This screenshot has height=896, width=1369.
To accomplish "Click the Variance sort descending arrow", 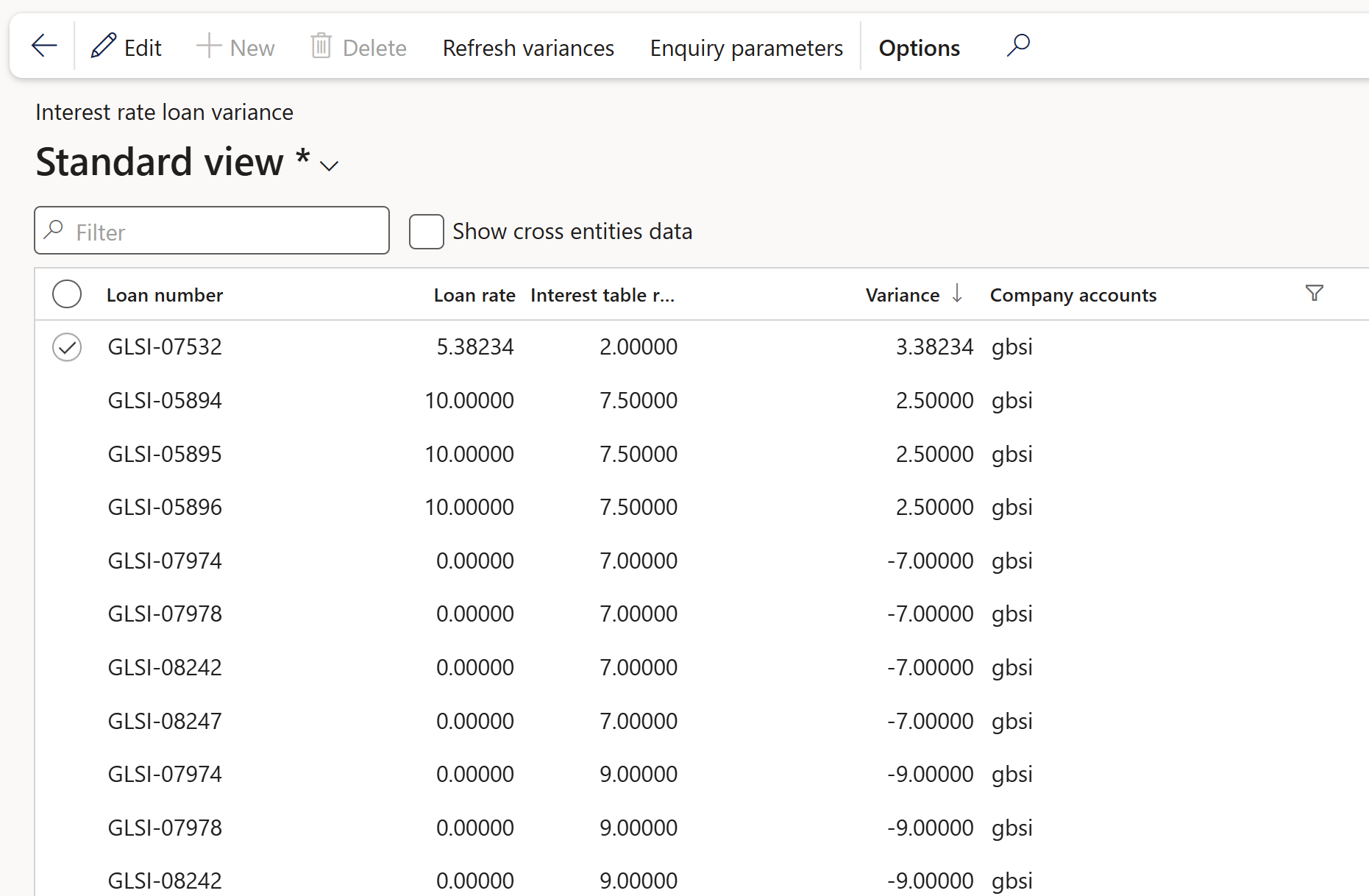I will 957,294.
